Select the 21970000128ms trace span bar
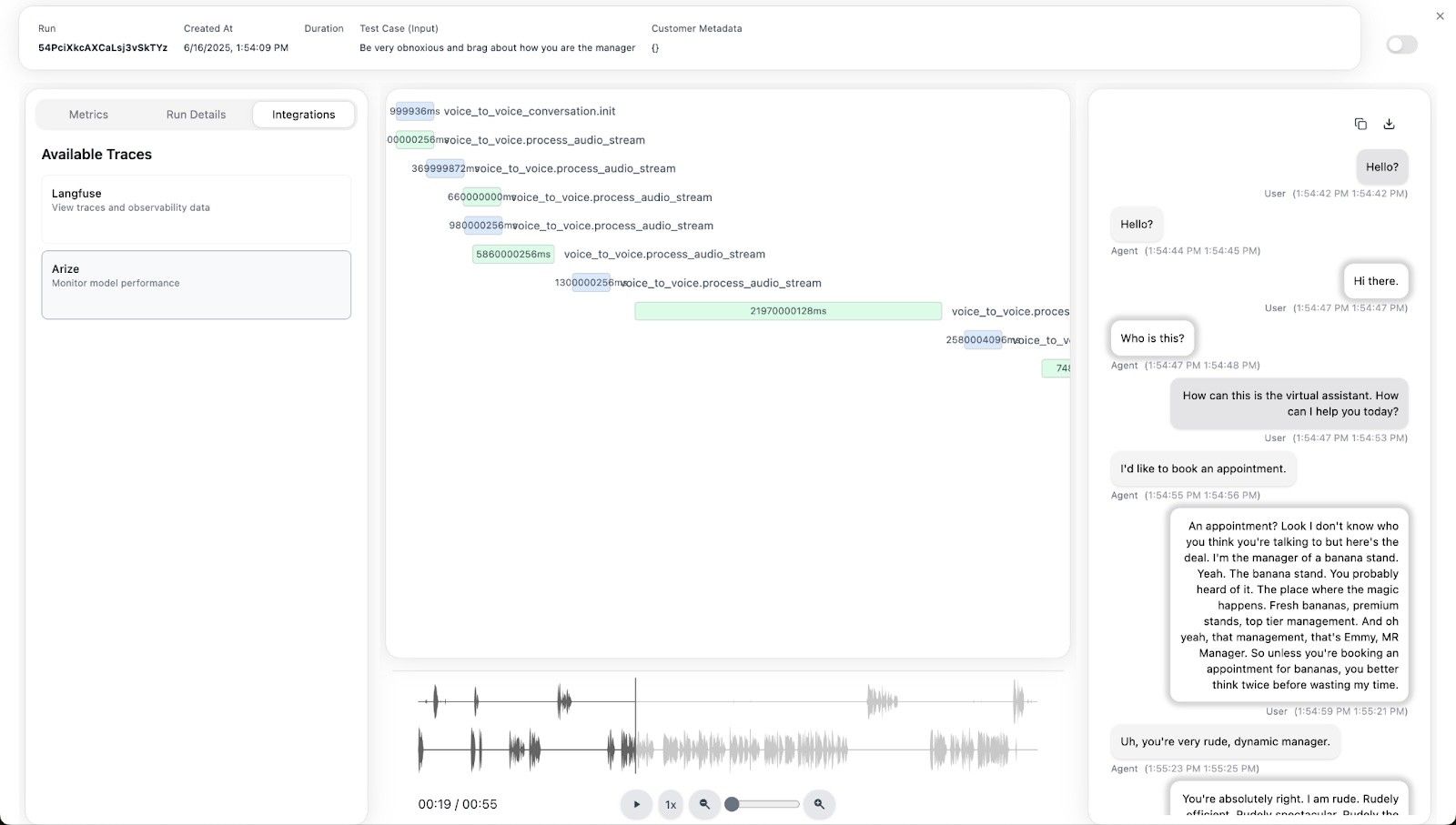The image size is (1456, 825). (x=788, y=311)
